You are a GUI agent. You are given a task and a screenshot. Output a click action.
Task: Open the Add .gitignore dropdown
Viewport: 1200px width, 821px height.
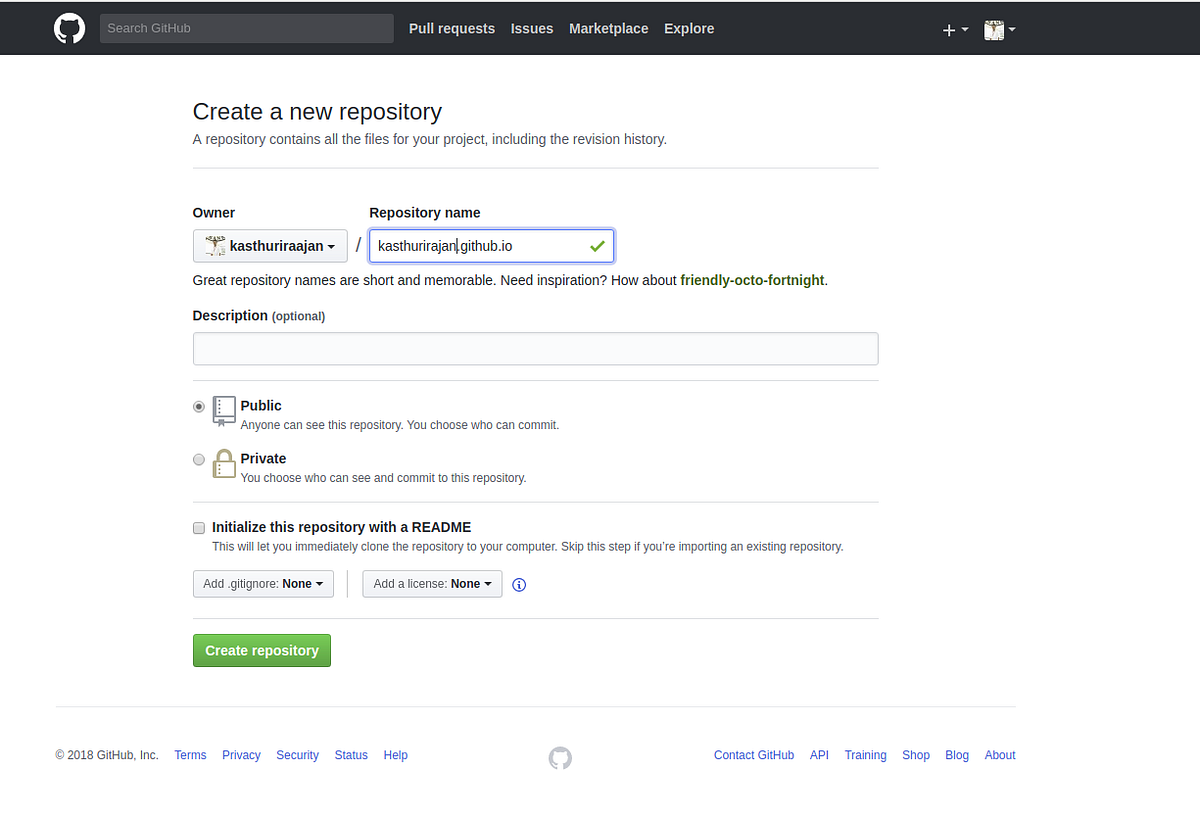click(x=263, y=583)
